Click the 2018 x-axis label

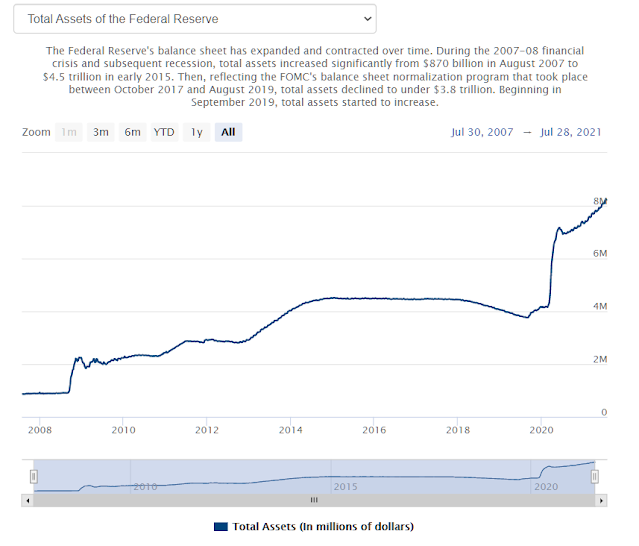click(458, 430)
